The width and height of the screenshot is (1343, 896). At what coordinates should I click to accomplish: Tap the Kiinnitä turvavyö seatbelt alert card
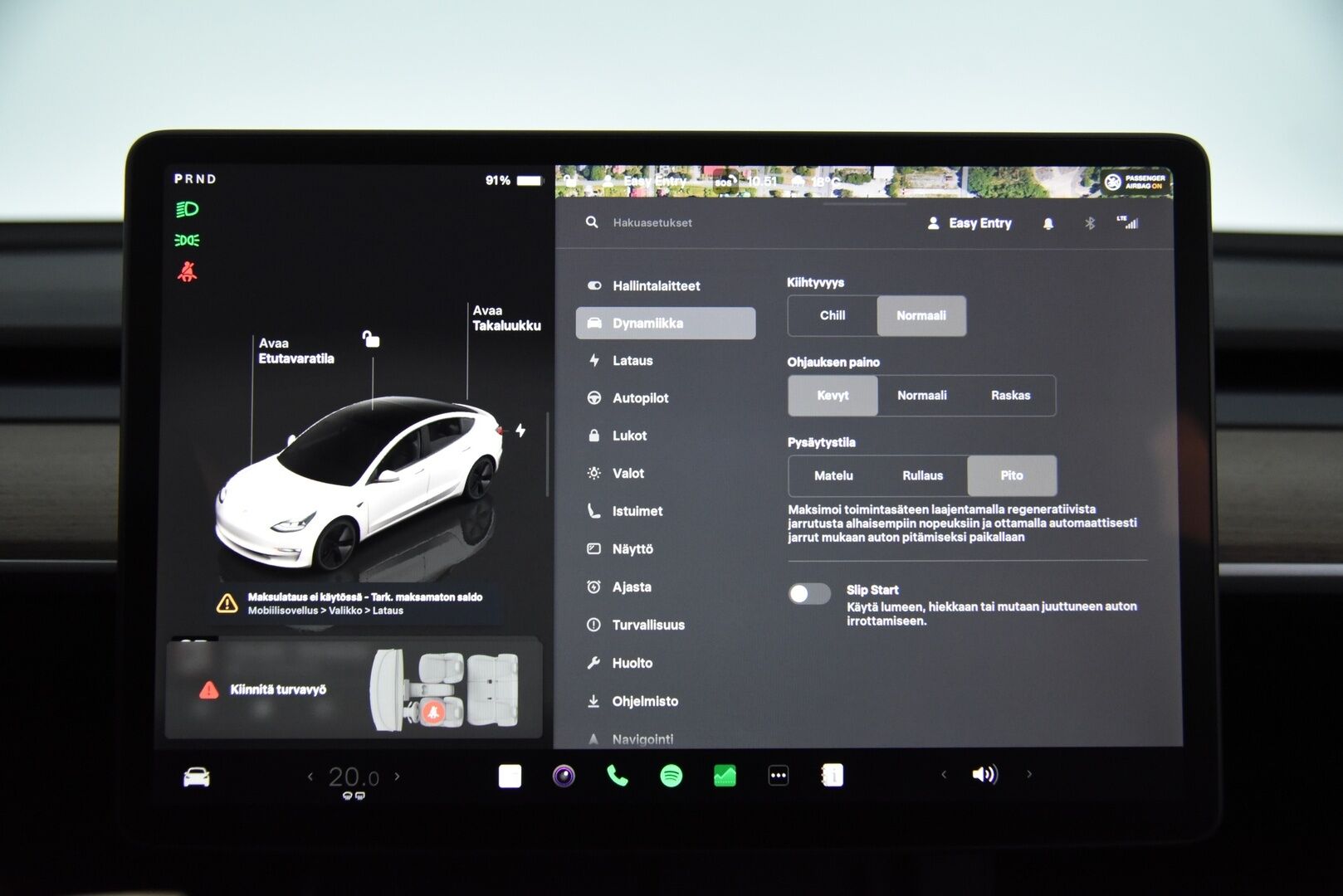pos(354,689)
